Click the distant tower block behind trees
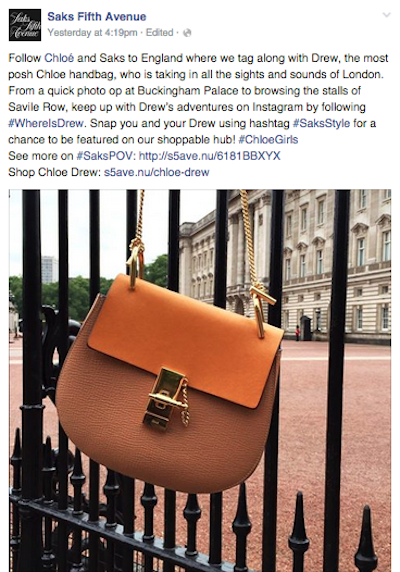400x572 pixels. (49, 270)
